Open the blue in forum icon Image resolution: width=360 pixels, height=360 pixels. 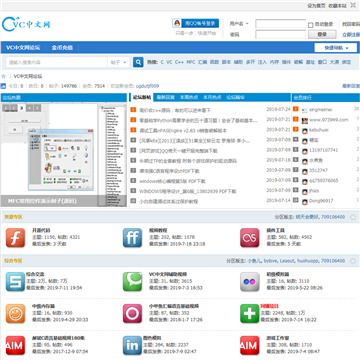[132, 345]
